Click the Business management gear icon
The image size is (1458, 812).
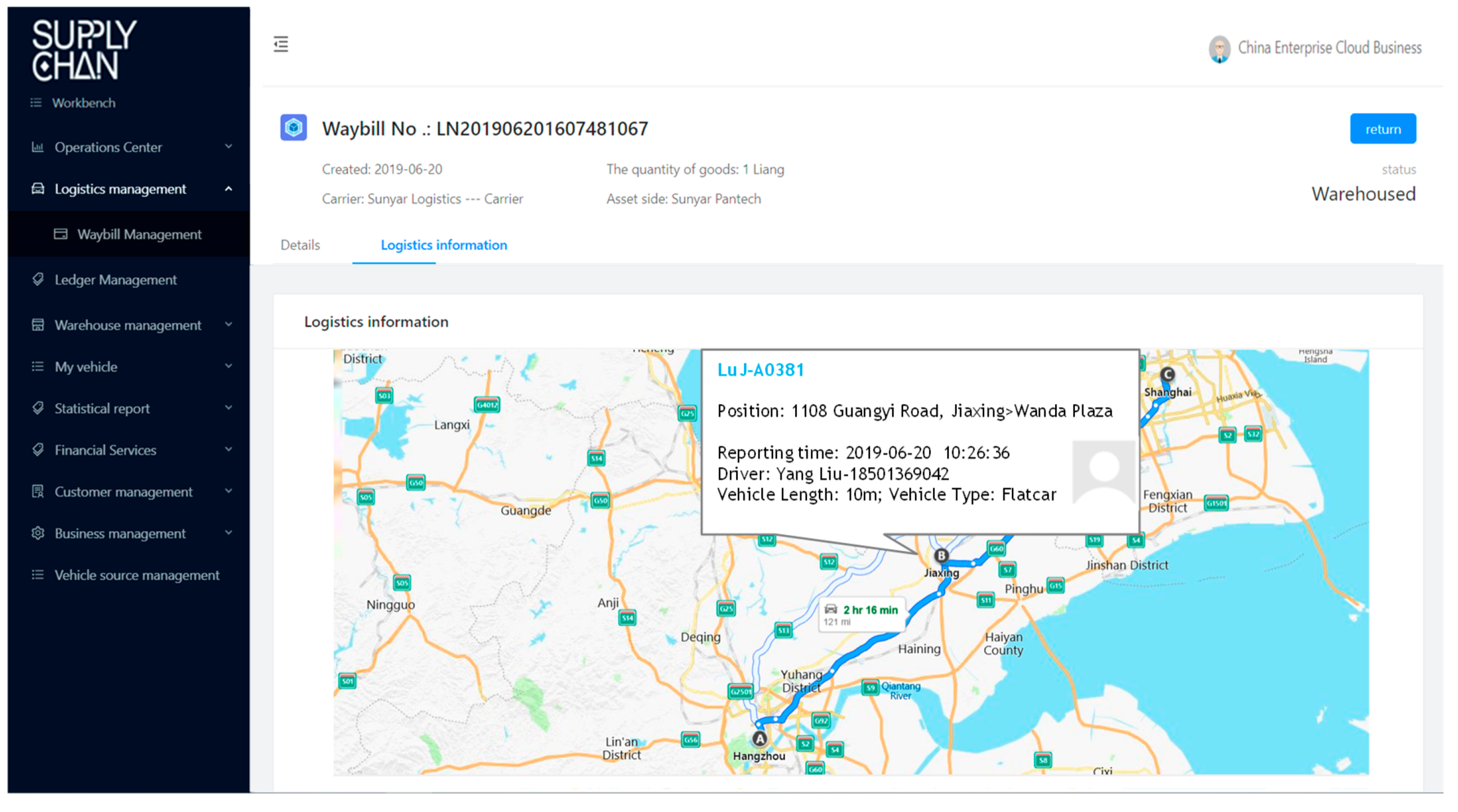(x=38, y=533)
